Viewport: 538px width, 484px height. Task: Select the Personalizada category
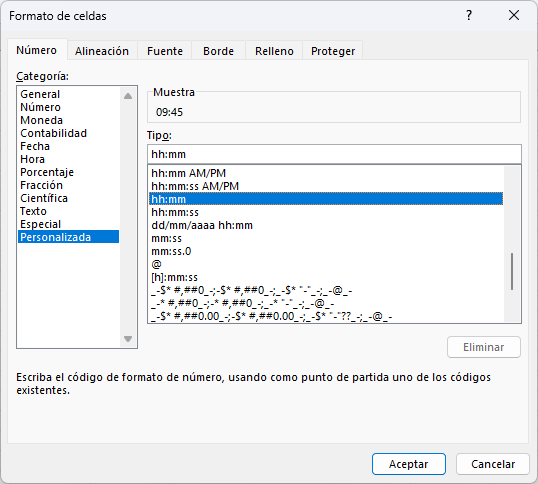click(68, 237)
